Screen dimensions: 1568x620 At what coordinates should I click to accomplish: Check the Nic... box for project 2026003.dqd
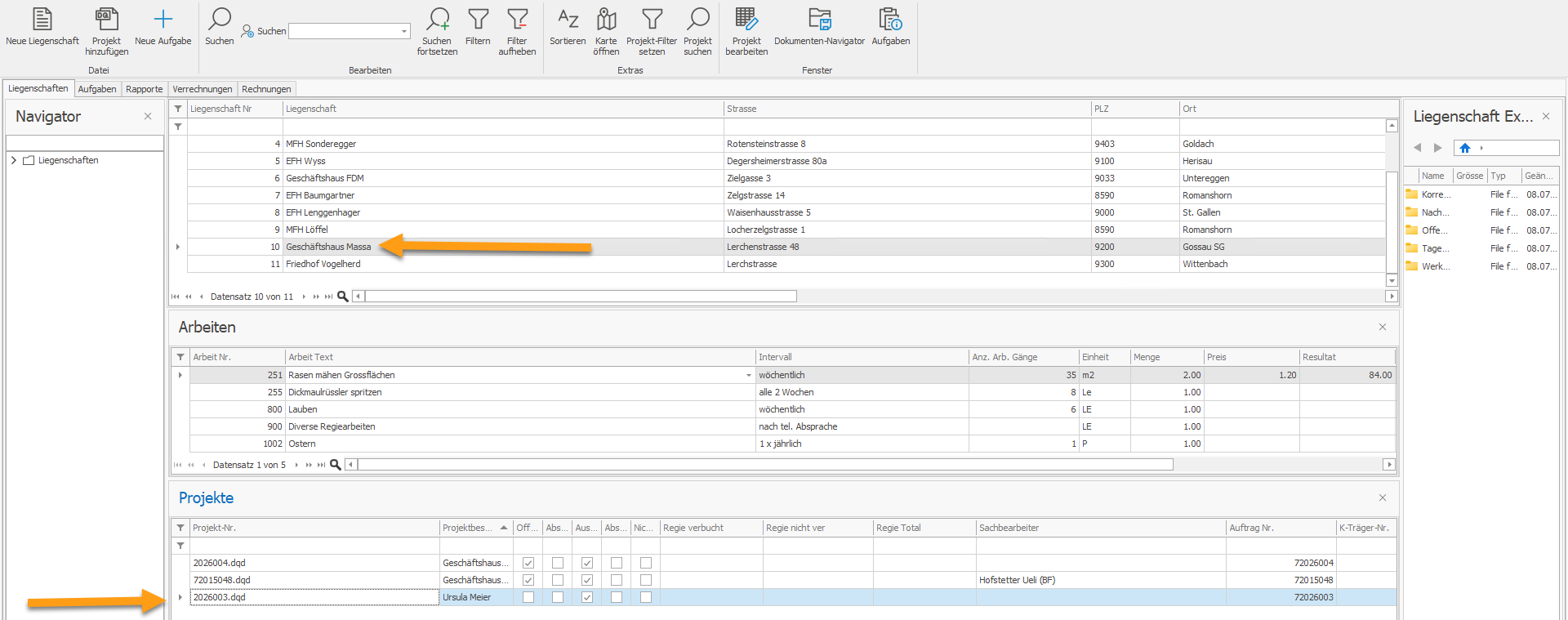click(x=646, y=597)
